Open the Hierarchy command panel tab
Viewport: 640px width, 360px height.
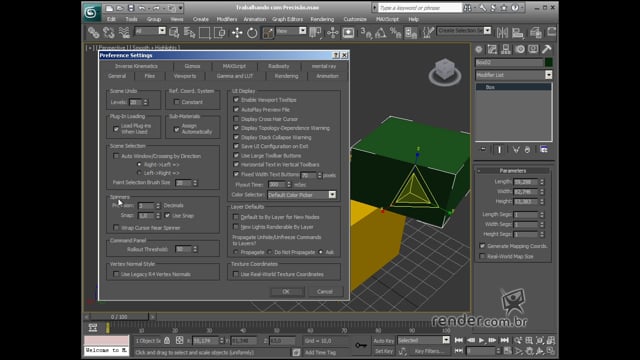[x=506, y=49]
